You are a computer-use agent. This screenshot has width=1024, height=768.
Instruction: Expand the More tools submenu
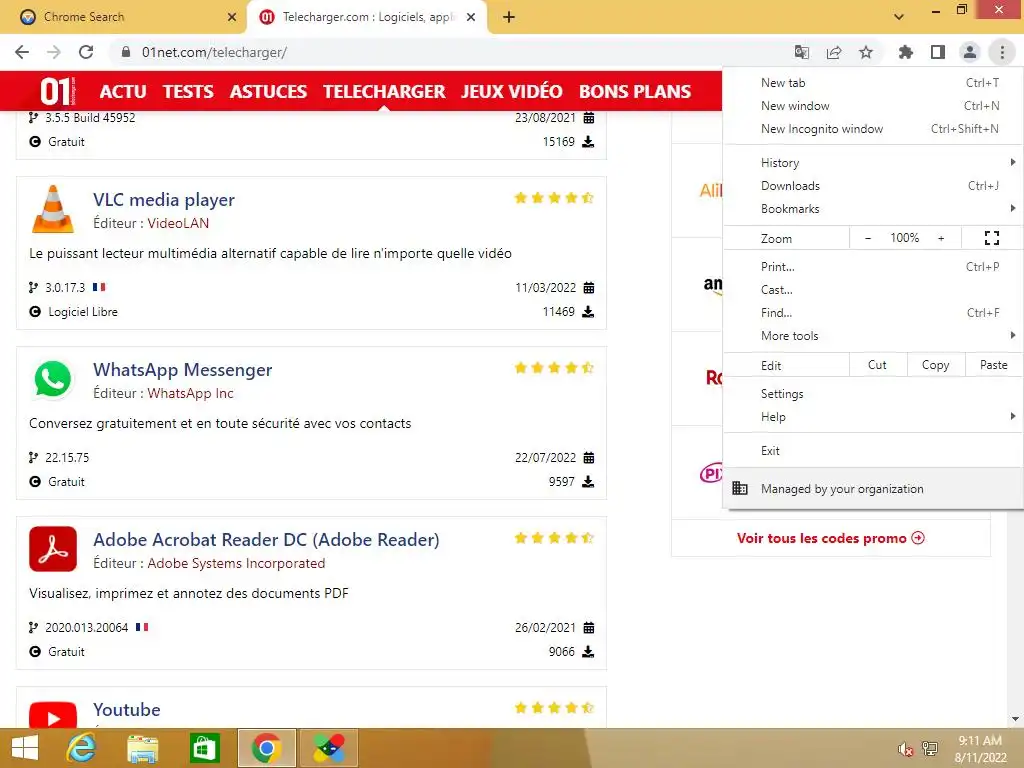pos(873,336)
